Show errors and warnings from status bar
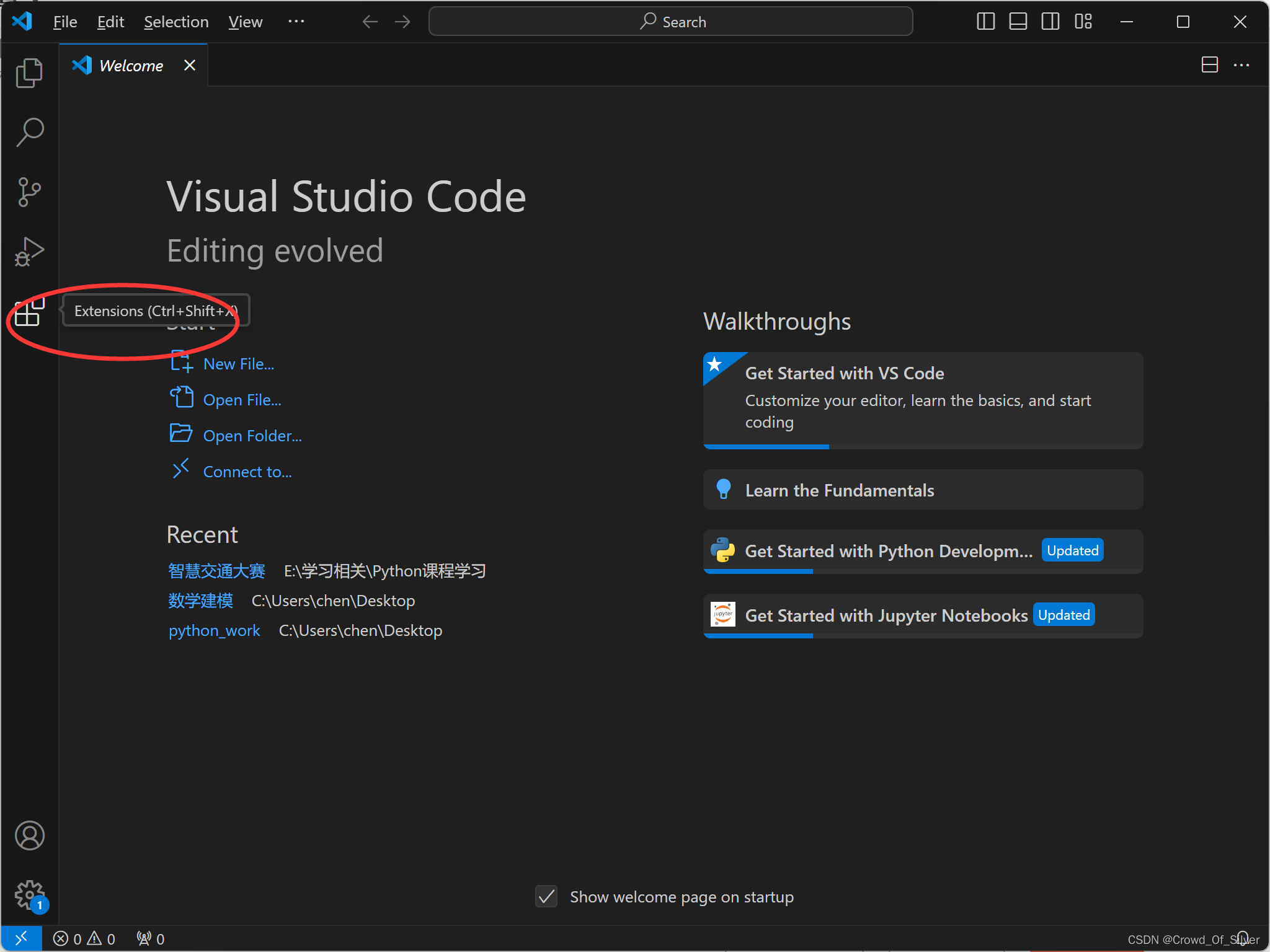 pos(84,939)
